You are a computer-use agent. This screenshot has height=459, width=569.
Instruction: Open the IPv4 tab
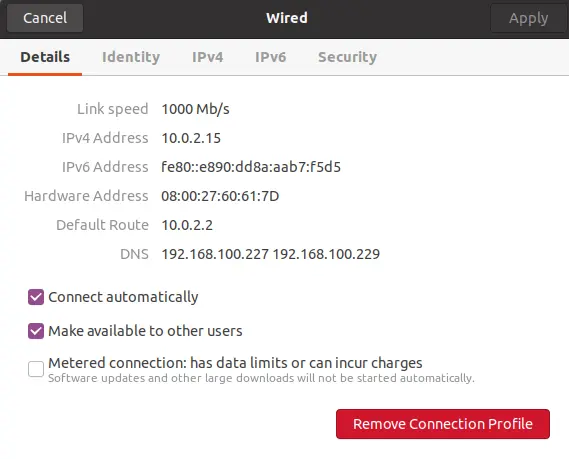pyautogui.click(x=208, y=57)
